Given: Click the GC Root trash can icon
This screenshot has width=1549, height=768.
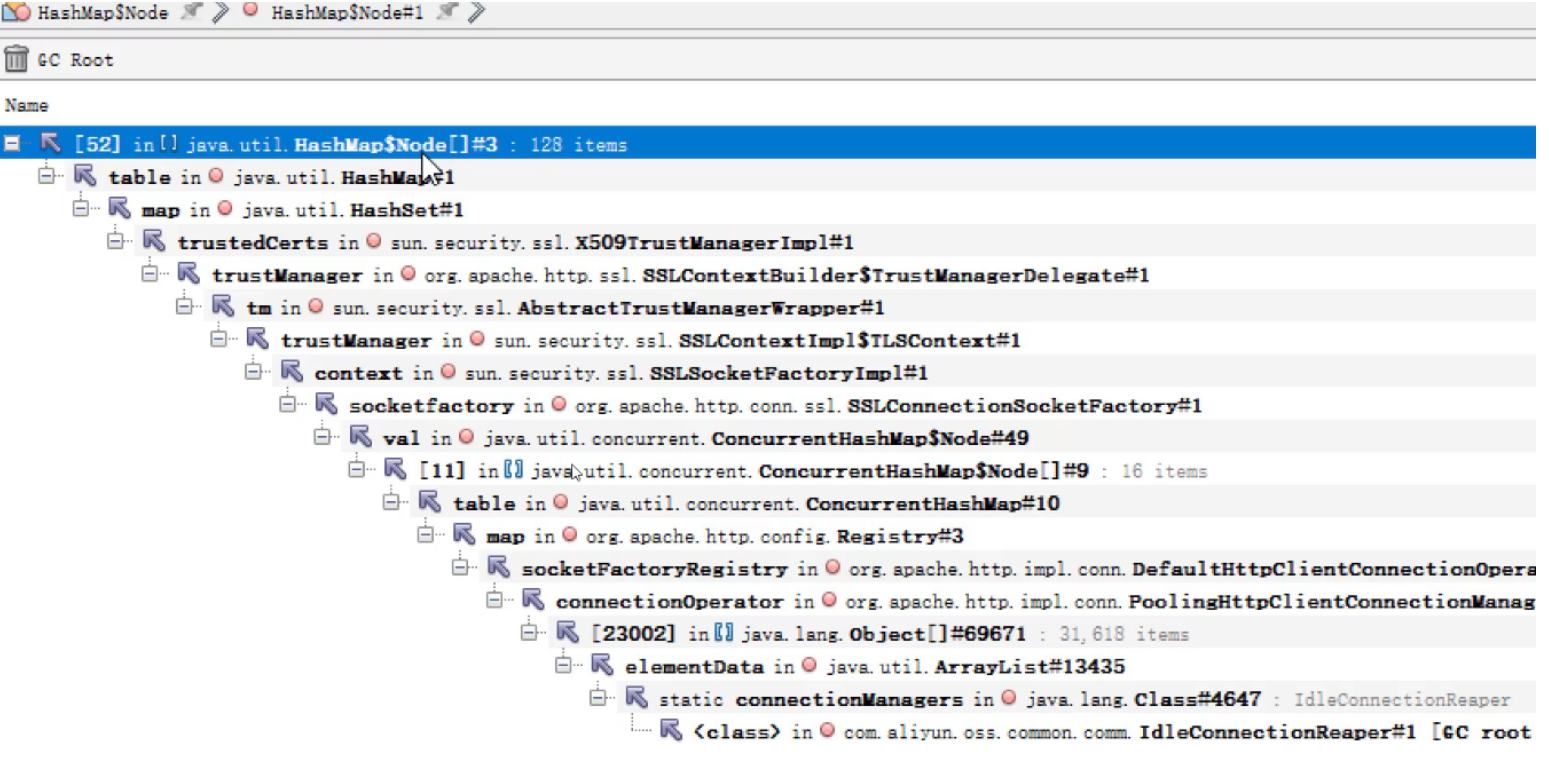Looking at the screenshot, I should pos(16,59).
